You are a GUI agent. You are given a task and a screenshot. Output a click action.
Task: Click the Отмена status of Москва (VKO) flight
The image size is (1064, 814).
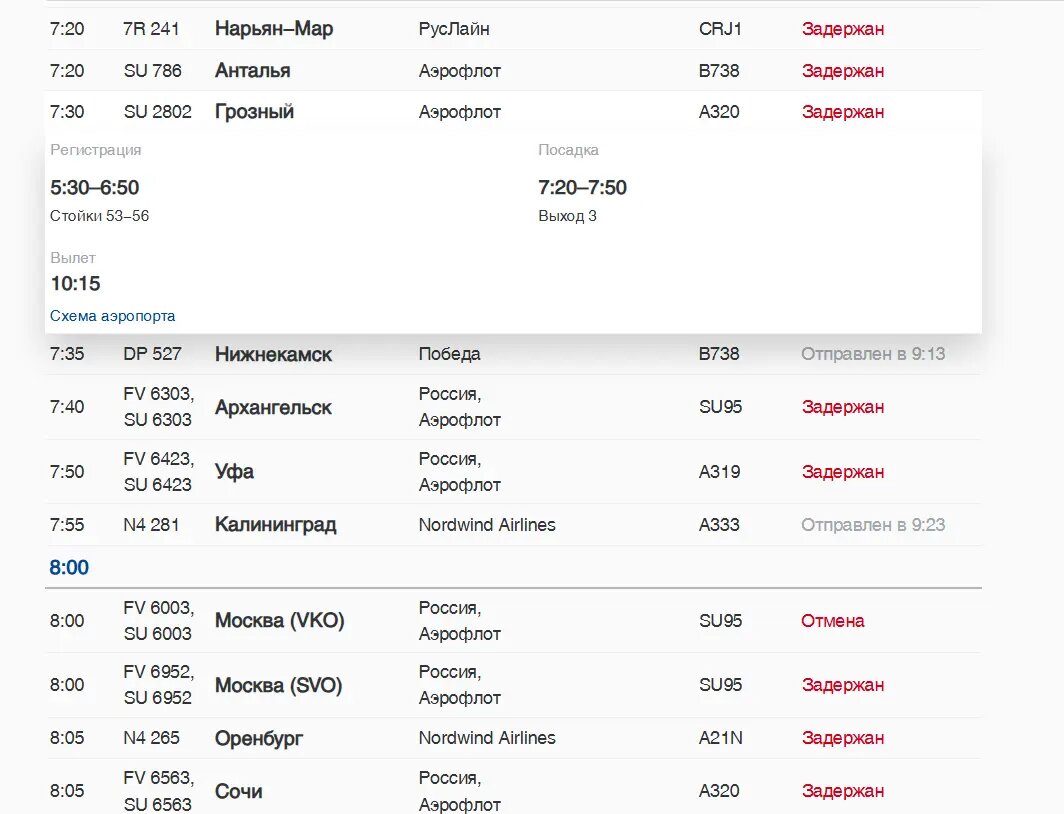pyautogui.click(x=832, y=620)
